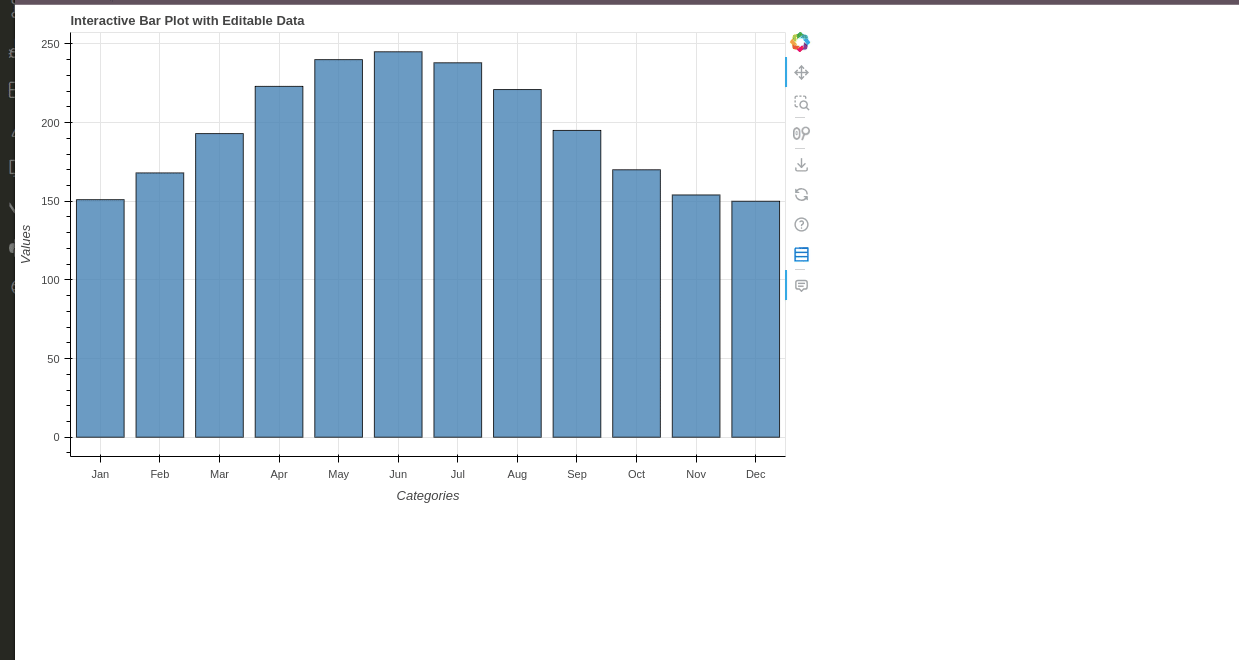This screenshot has width=1239, height=660.
Task: Open the Help tool icon
Action: (x=801, y=224)
